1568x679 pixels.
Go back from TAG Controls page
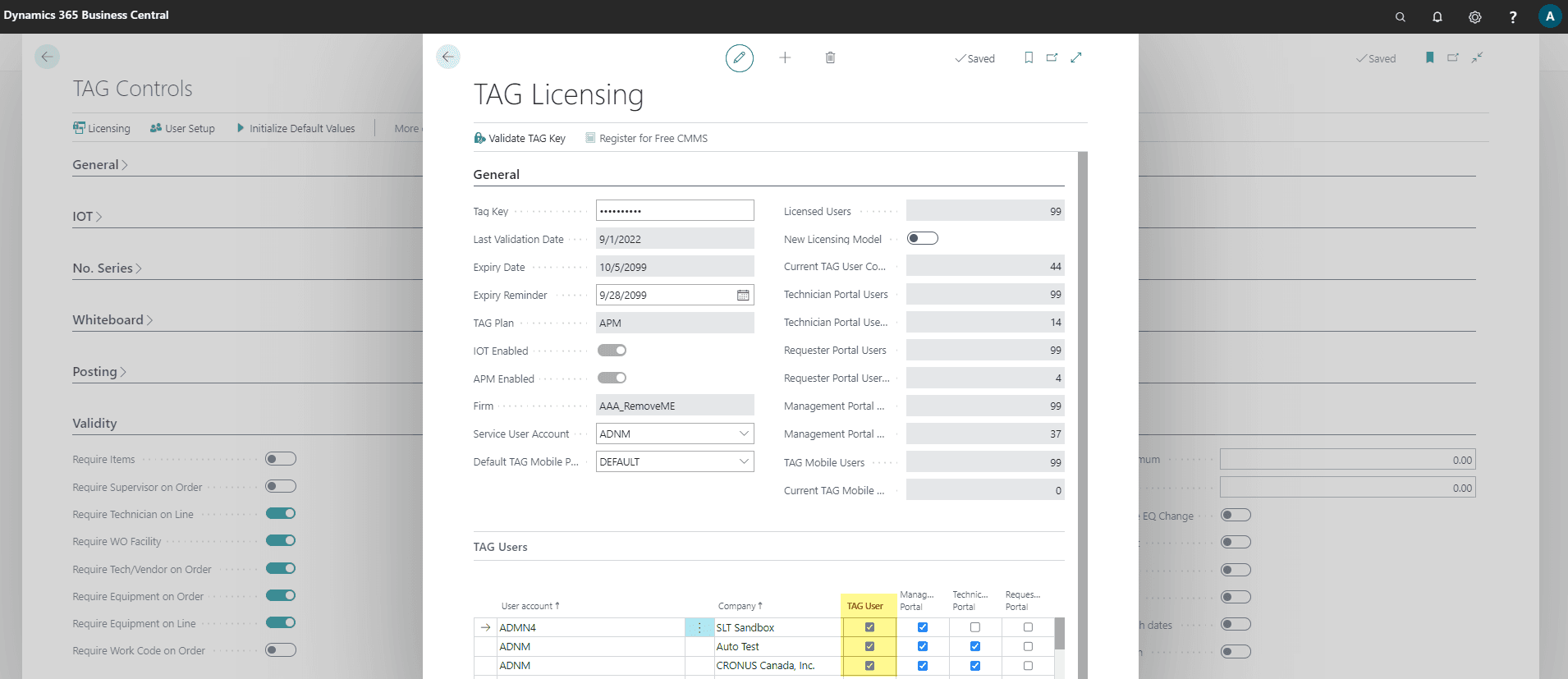(x=47, y=57)
